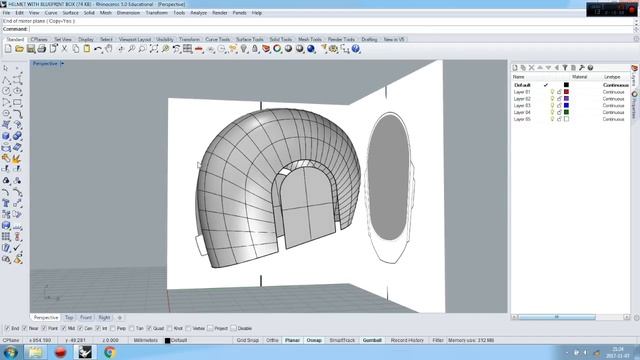Toggle the Cen osnap checkbox
This screenshot has width=640, height=360.
coord(80,328)
